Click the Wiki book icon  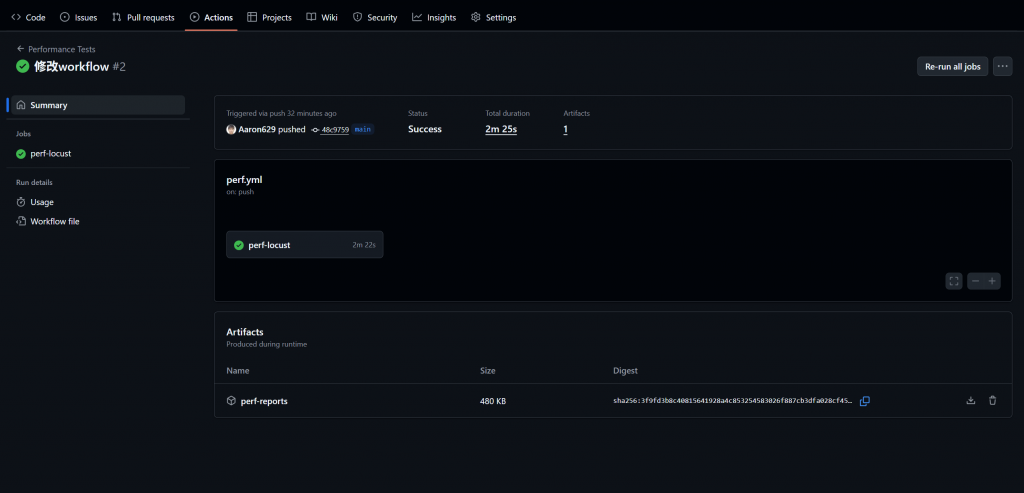tap(312, 18)
